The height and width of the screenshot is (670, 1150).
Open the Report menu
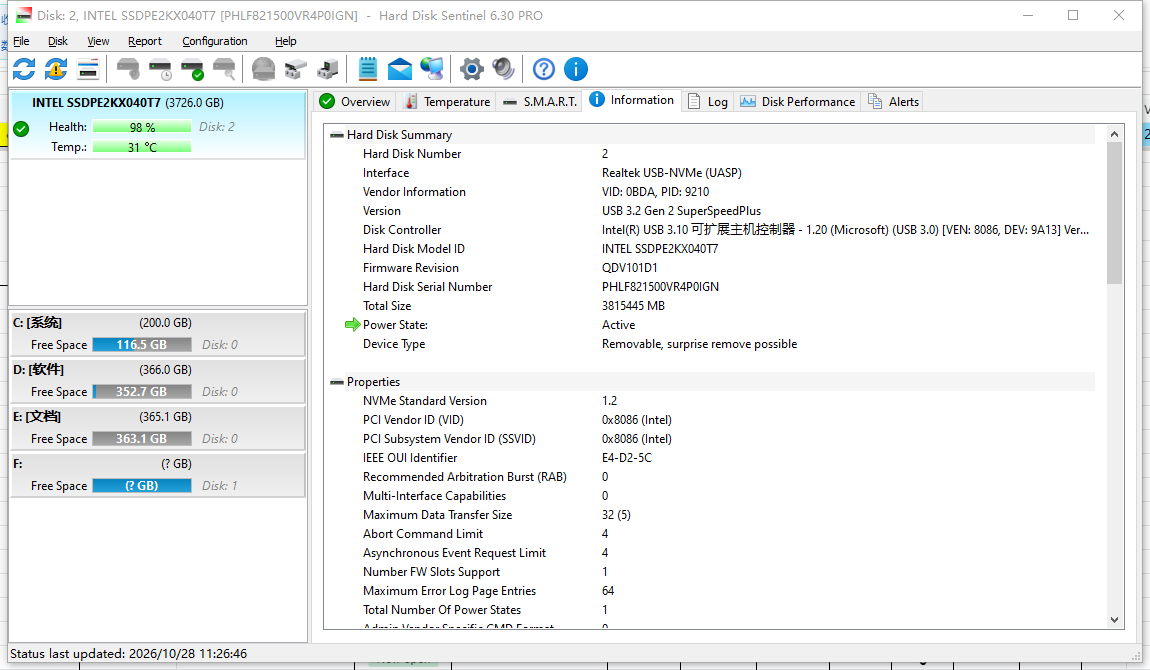[x=144, y=41]
